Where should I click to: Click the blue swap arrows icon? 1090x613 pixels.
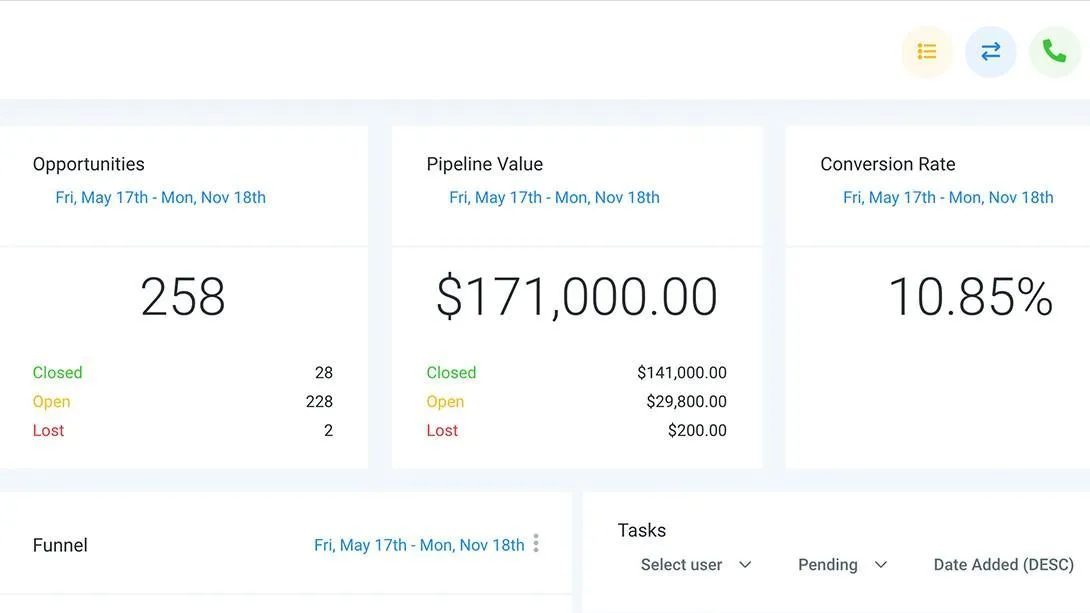tap(991, 51)
